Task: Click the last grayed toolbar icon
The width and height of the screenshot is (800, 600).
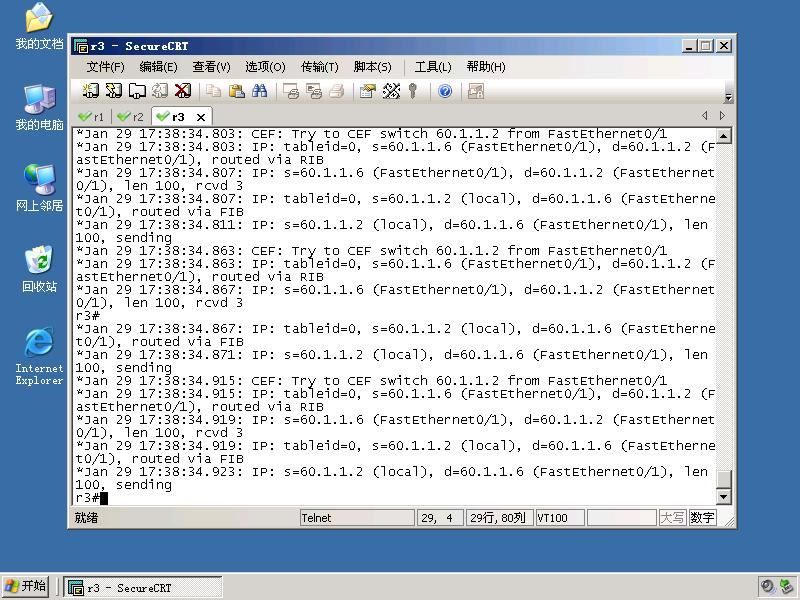Action: [x=476, y=91]
